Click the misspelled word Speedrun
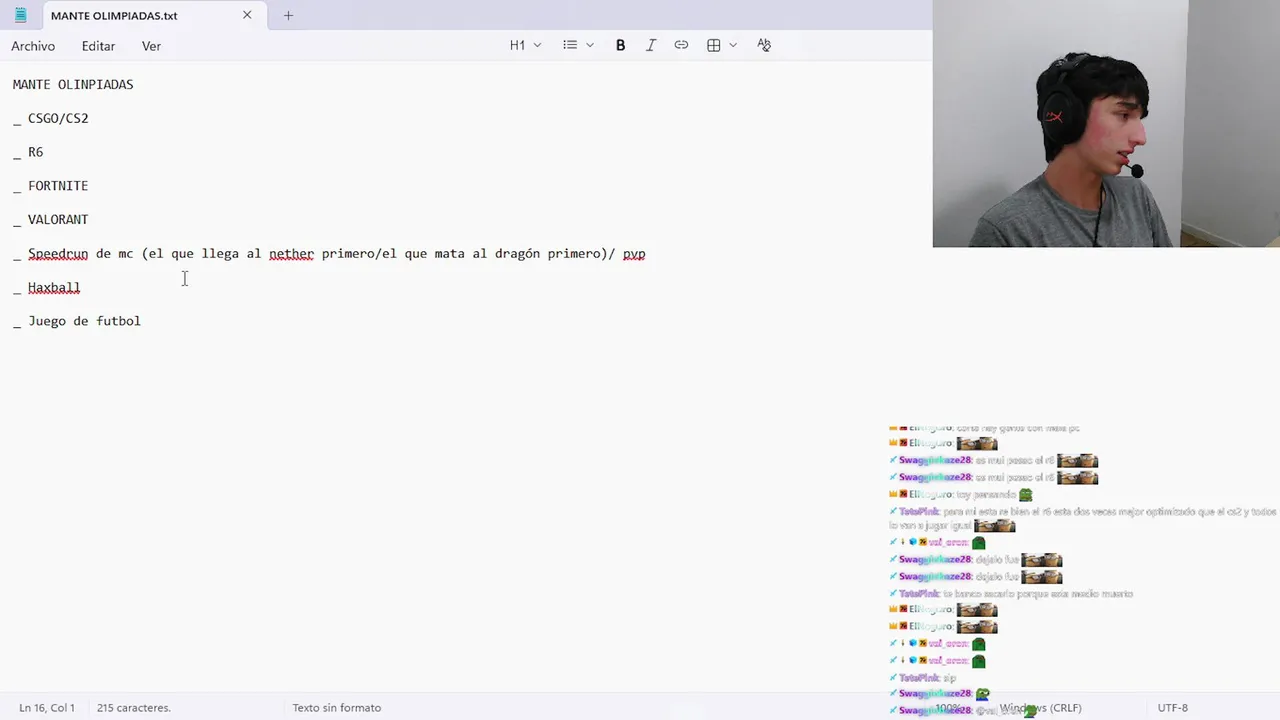Viewport: 1280px width, 720px height. coord(58,253)
